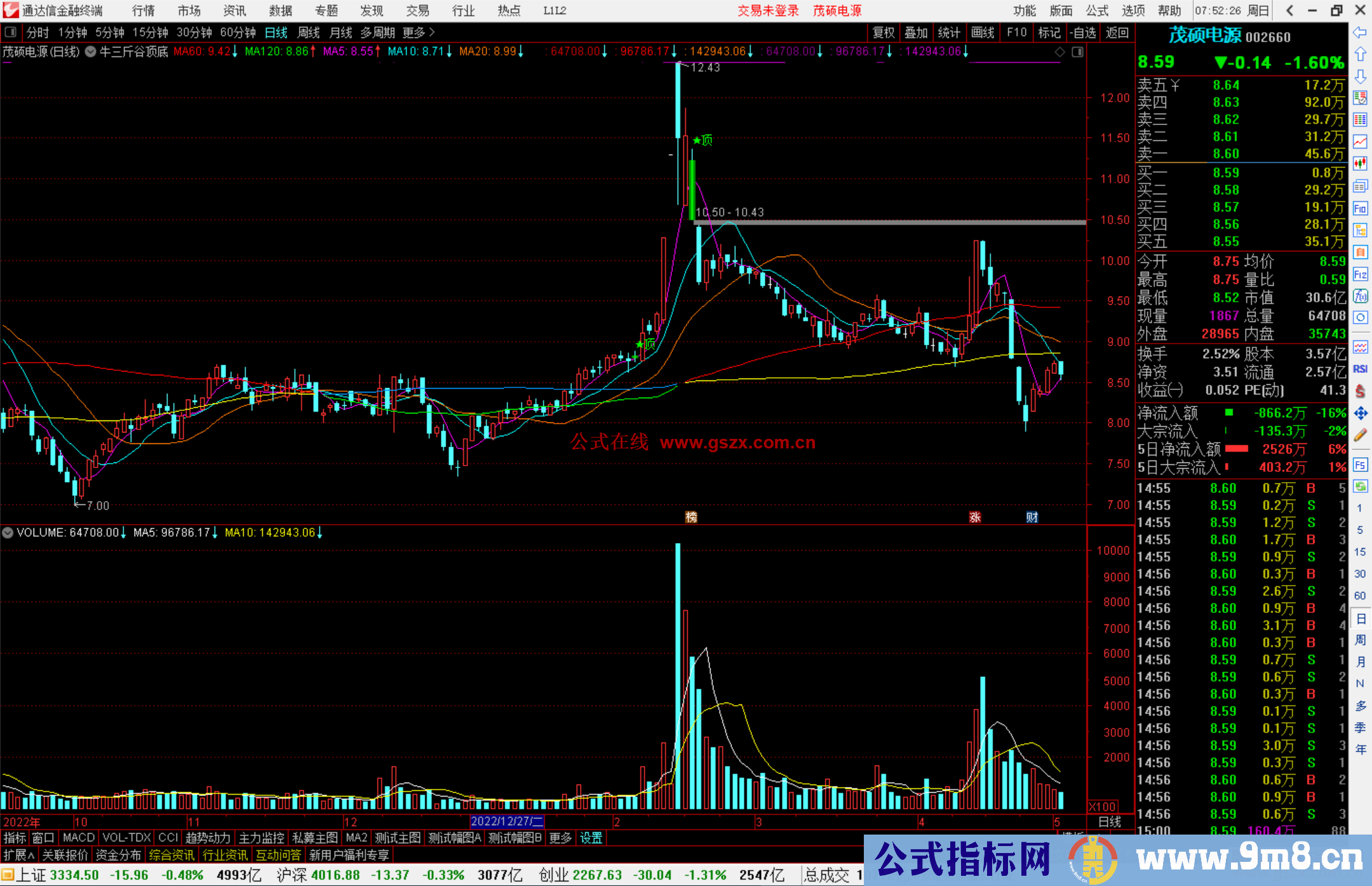Expand the 牛三斤谷顶底 indicator dropdown arrow

point(91,51)
